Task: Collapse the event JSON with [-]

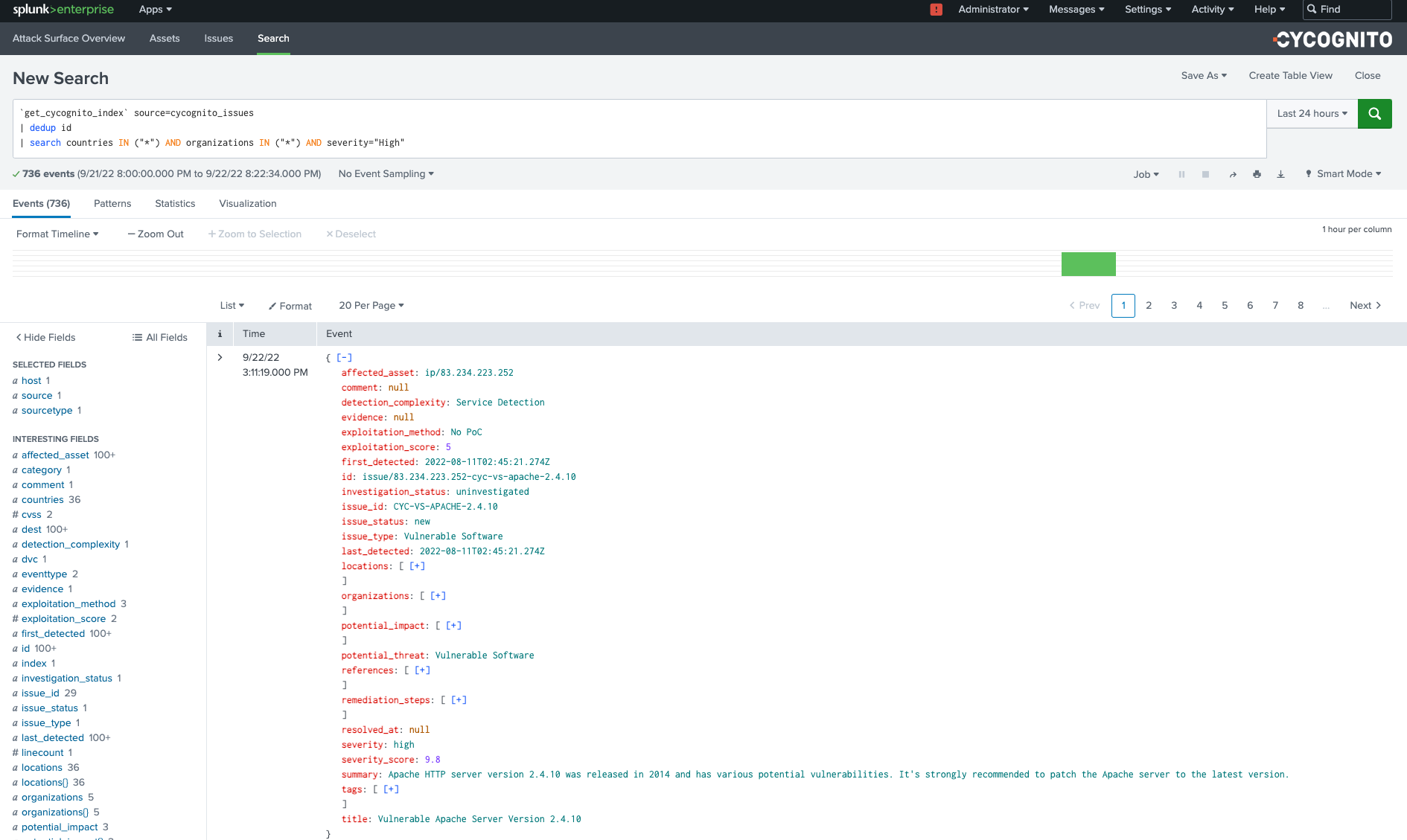Action: 344,358
